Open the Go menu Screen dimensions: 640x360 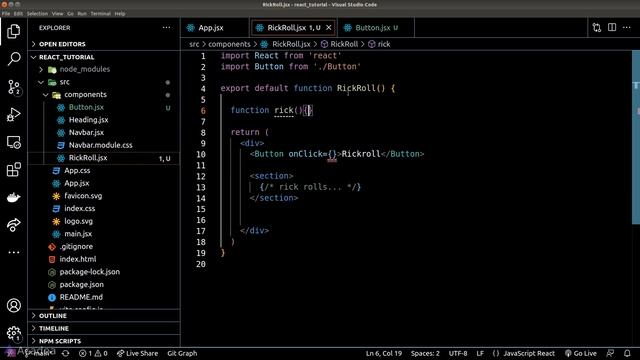point(71,13)
